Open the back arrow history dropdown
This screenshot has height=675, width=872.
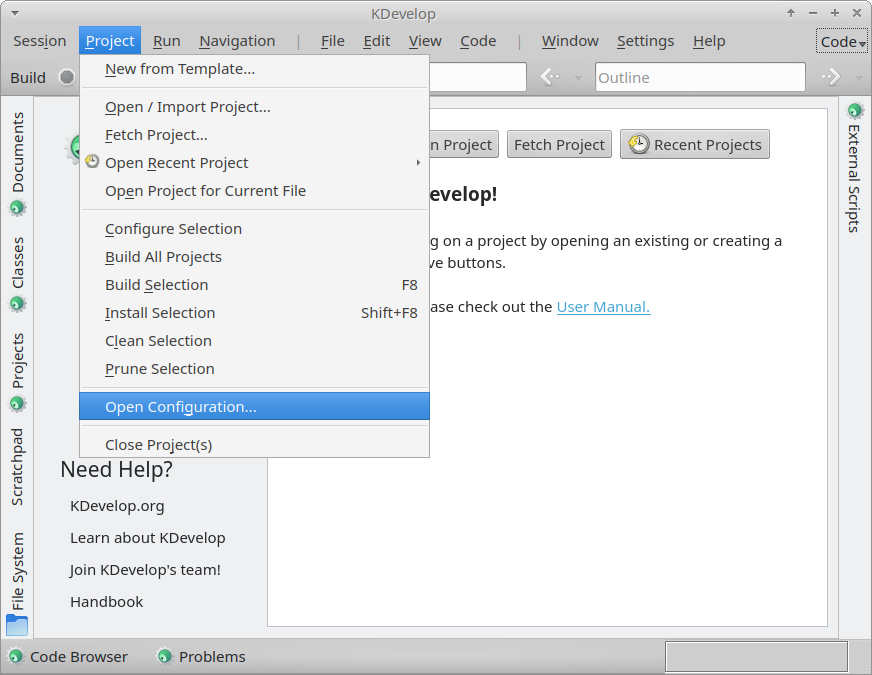point(578,78)
